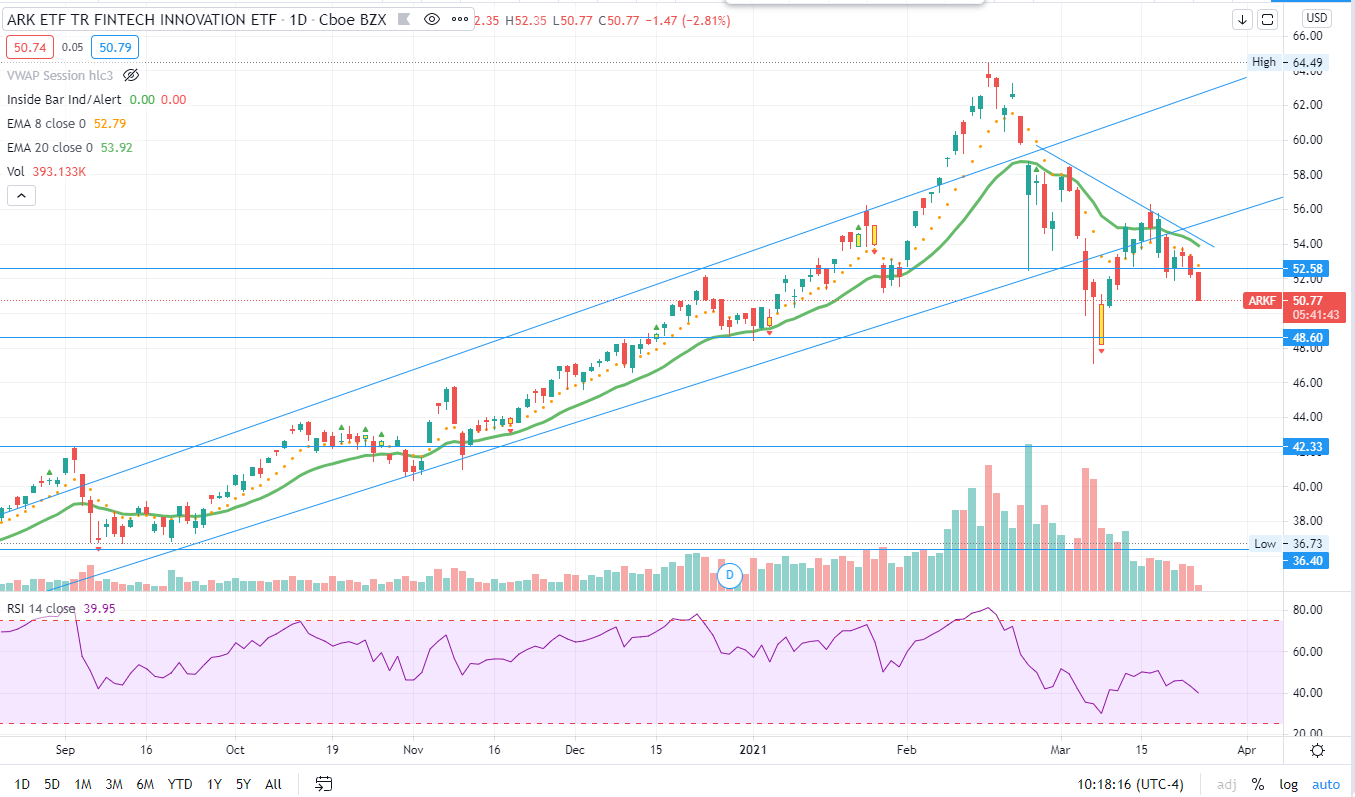The height and width of the screenshot is (797, 1355).
Task: Select the All date range
Action: [x=273, y=784]
